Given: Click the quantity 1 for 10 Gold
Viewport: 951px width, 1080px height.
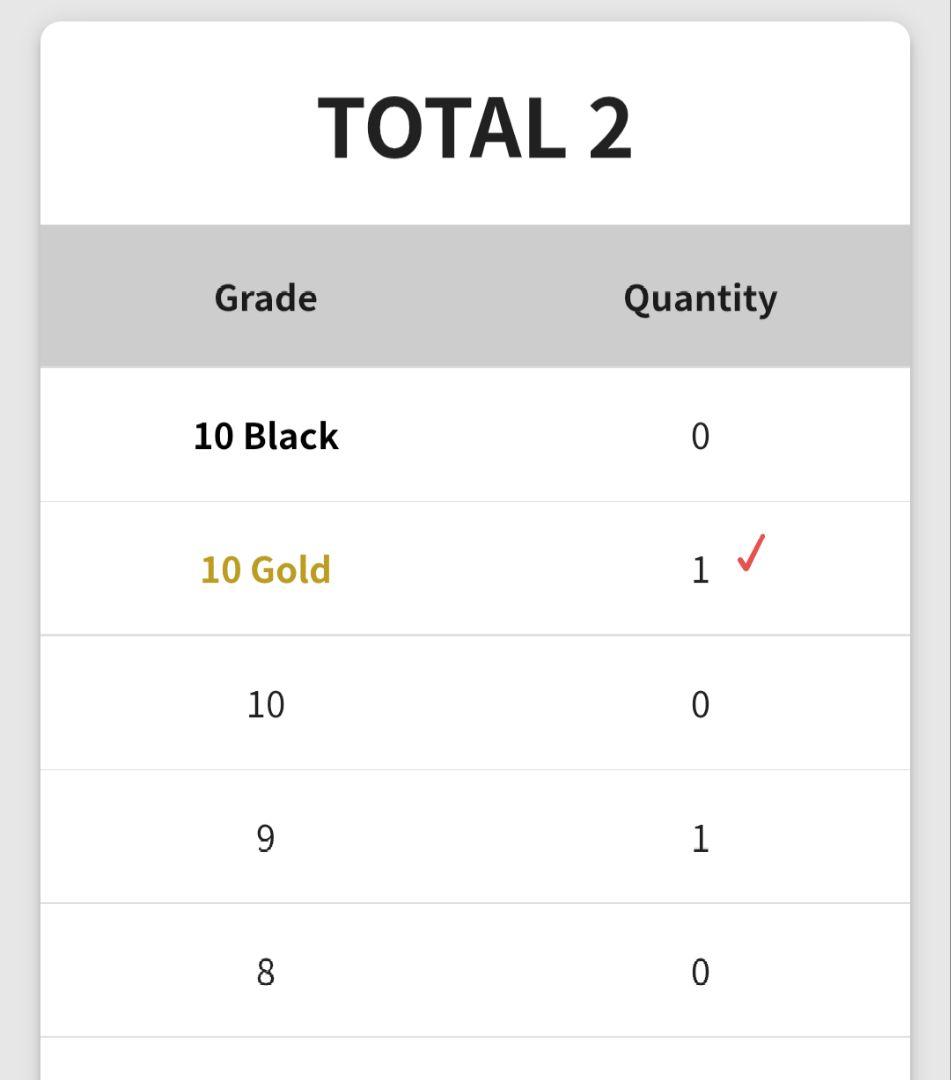Looking at the screenshot, I should point(700,570).
